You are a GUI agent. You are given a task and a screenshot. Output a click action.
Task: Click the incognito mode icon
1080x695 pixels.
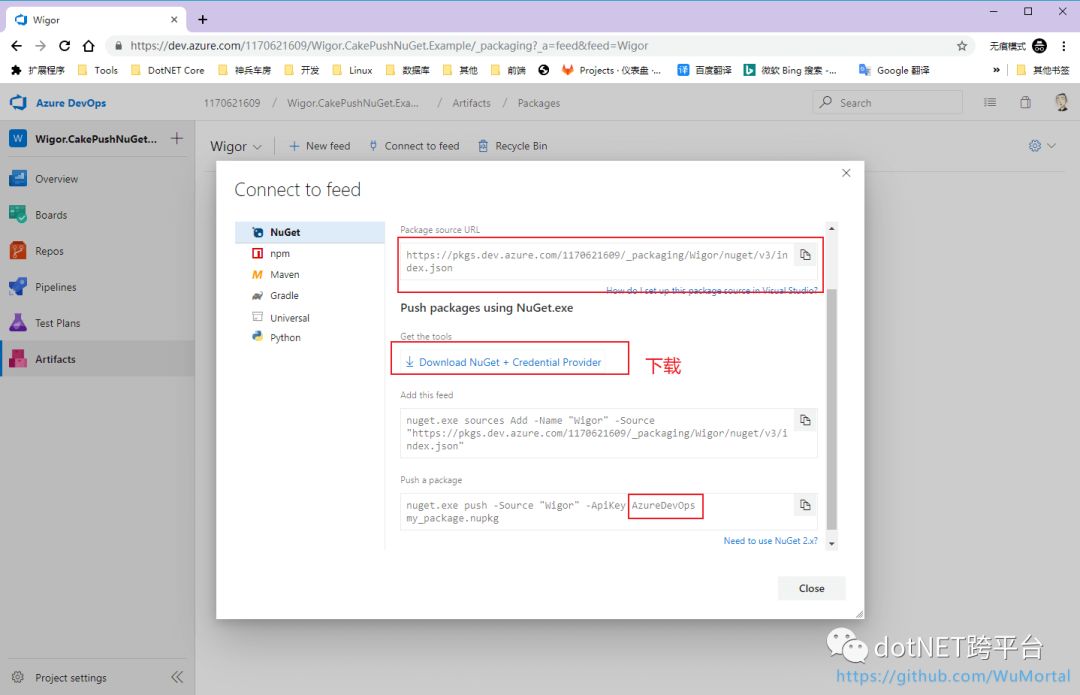coord(1039,46)
